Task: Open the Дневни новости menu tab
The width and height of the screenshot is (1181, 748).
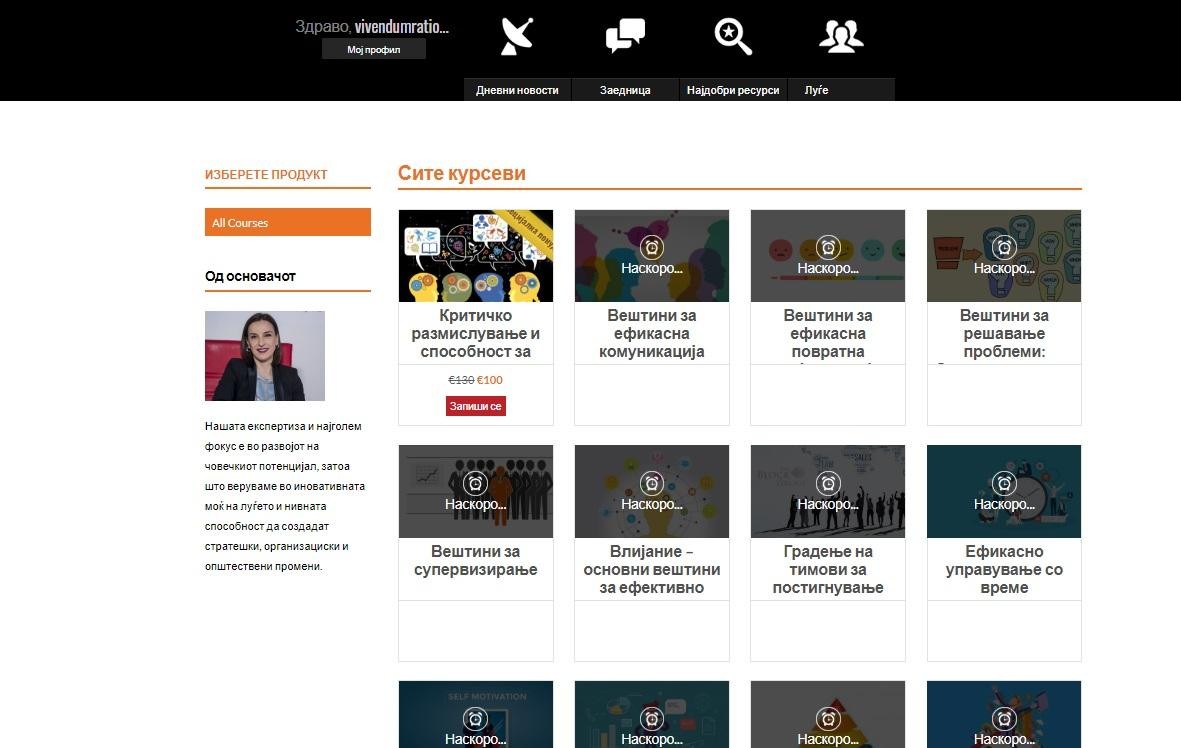Action: tap(517, 90)
